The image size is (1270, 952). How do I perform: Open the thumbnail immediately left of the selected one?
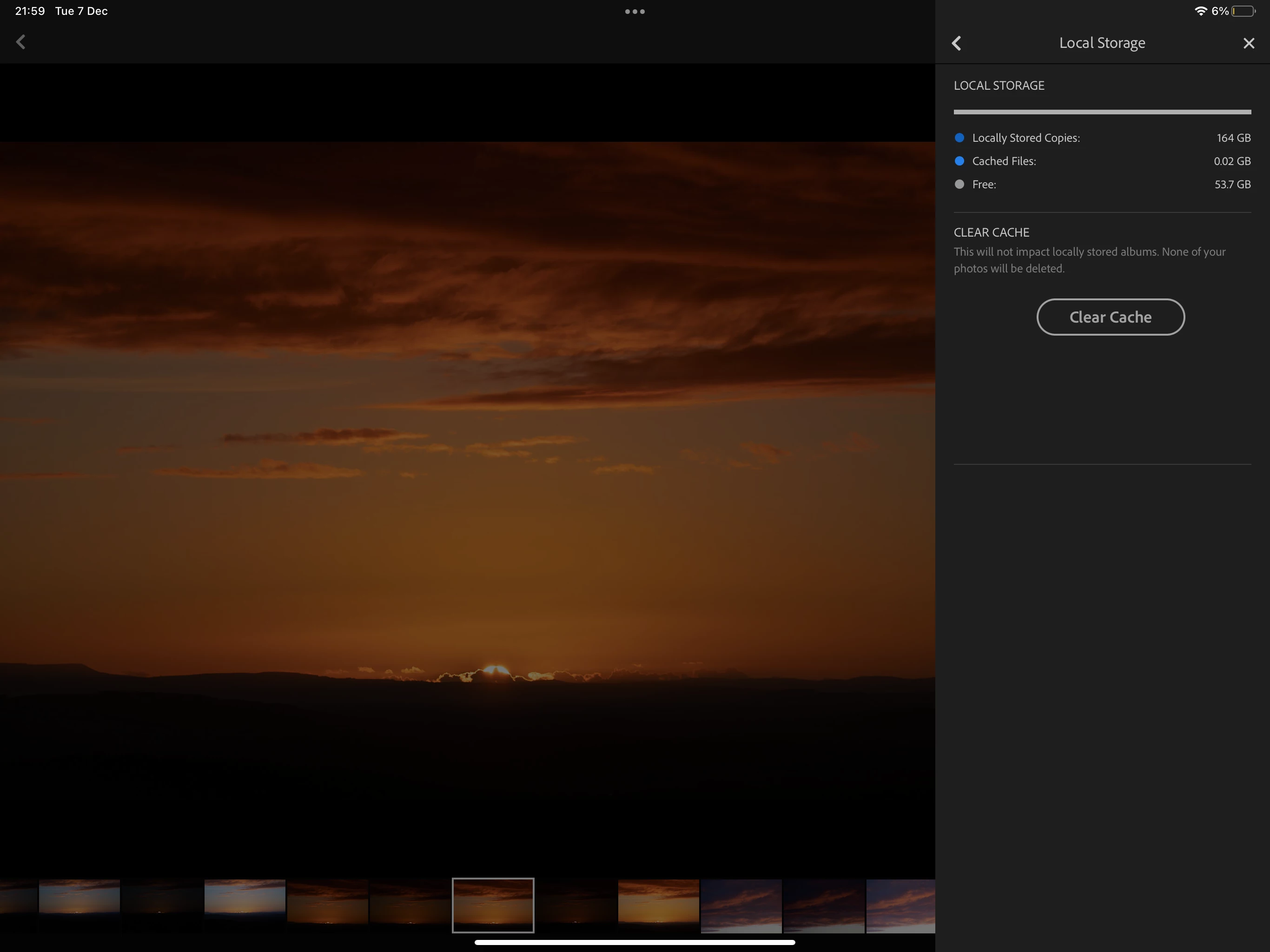pos(410,905)
